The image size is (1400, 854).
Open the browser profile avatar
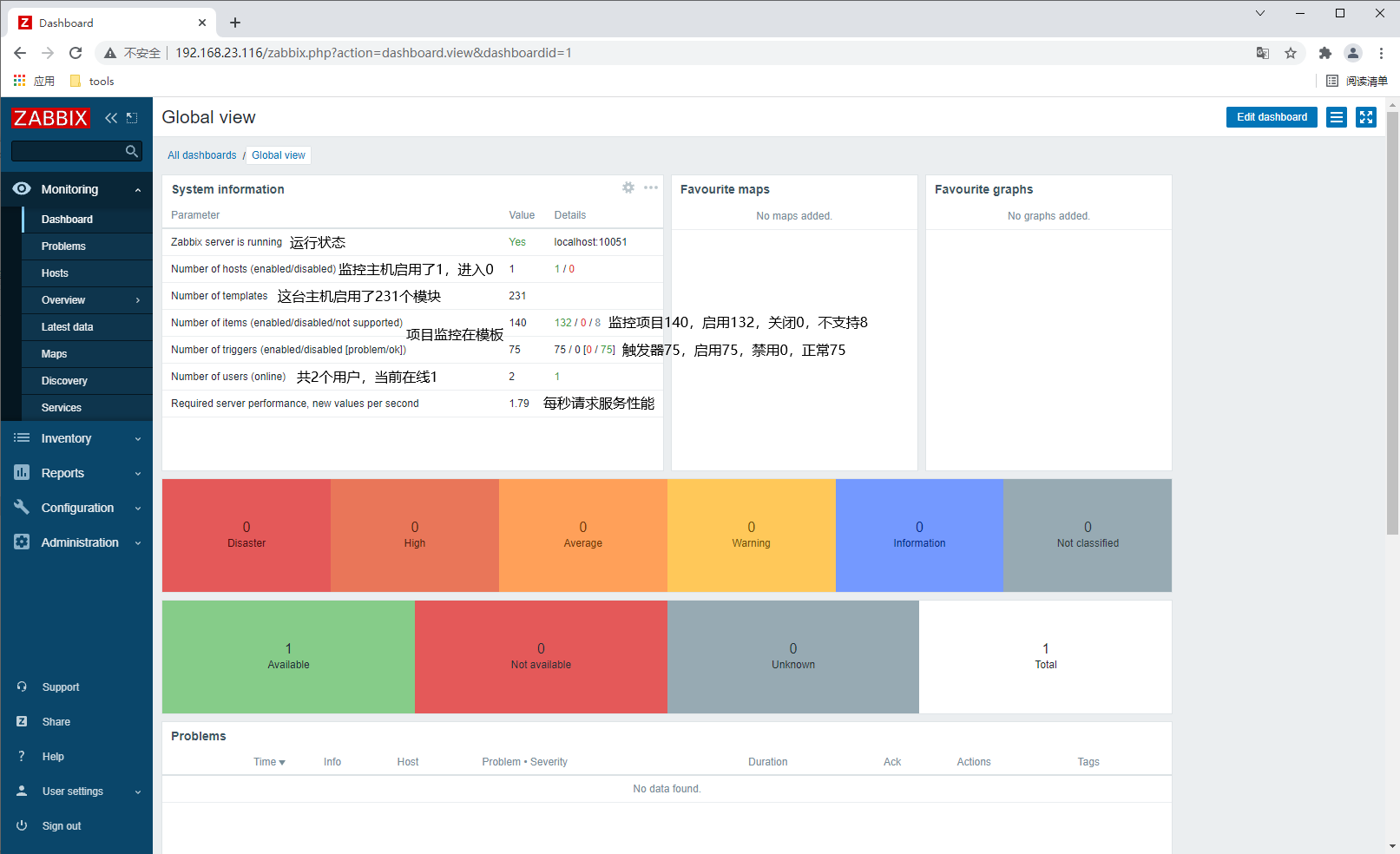point(1353,53)
